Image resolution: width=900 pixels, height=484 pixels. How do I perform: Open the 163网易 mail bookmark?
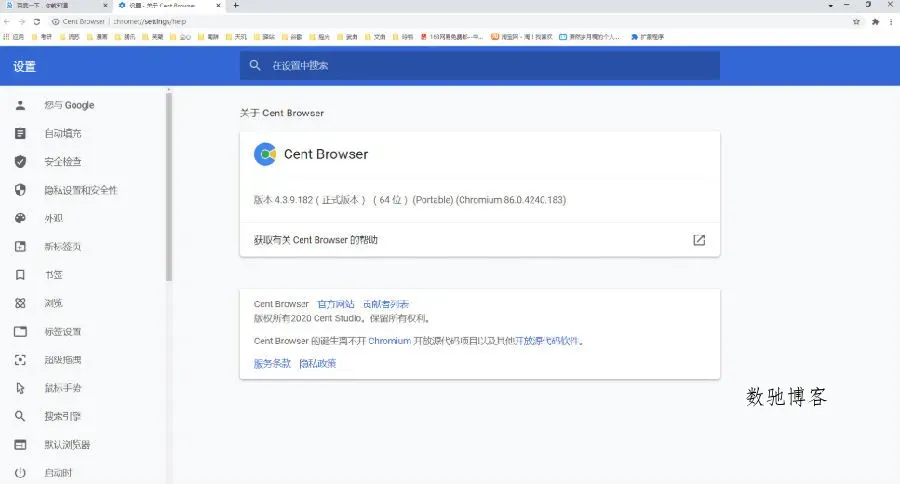[x=452, y=37]
